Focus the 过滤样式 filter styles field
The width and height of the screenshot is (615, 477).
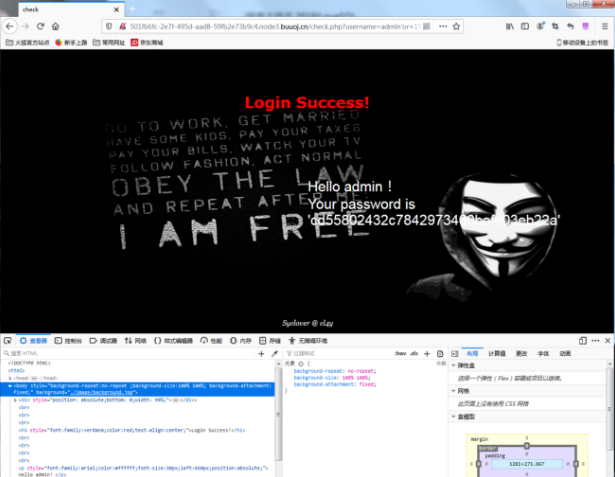(x=337, y=353)
